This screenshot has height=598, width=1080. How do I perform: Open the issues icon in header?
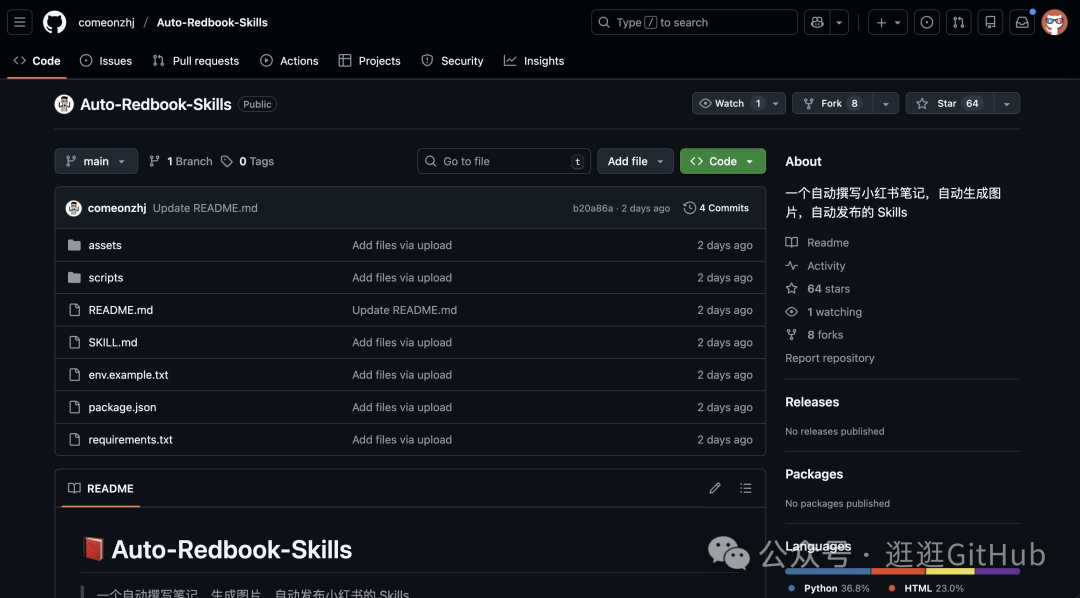point(927,22)
